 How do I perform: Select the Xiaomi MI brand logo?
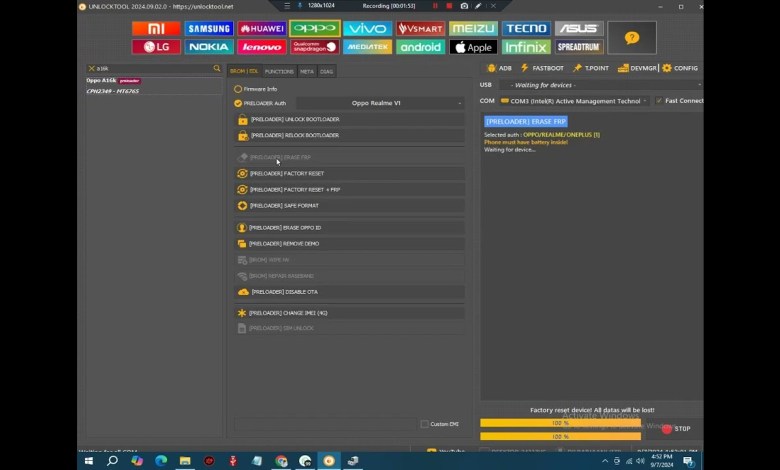(x=156, y=29)
